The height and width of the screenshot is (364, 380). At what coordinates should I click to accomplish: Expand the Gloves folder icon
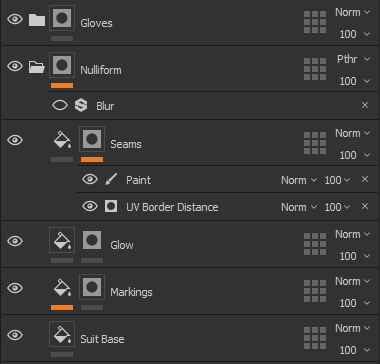coord(37,20)
